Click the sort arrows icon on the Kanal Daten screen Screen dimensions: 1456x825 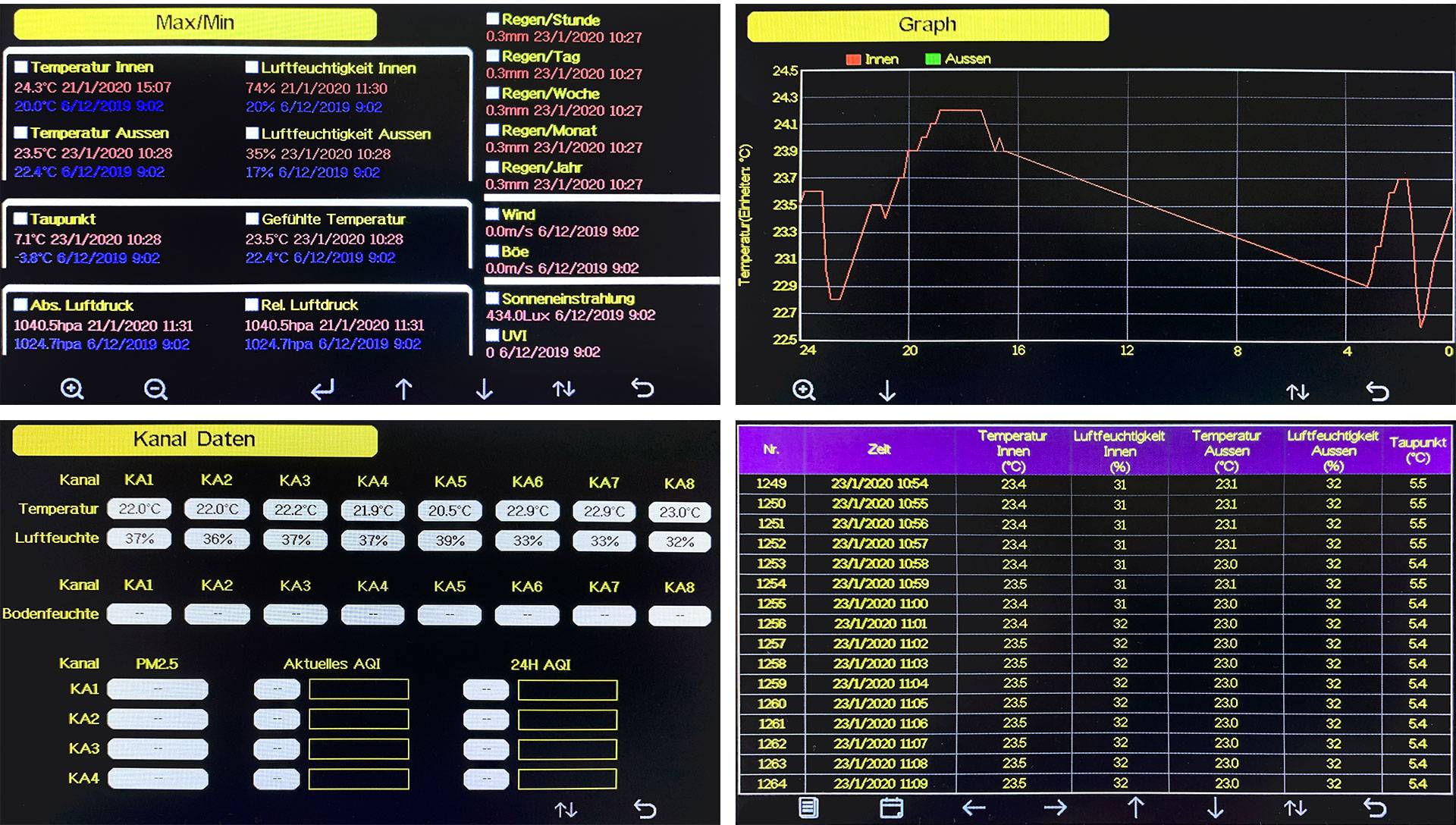[x=566, y=810]
